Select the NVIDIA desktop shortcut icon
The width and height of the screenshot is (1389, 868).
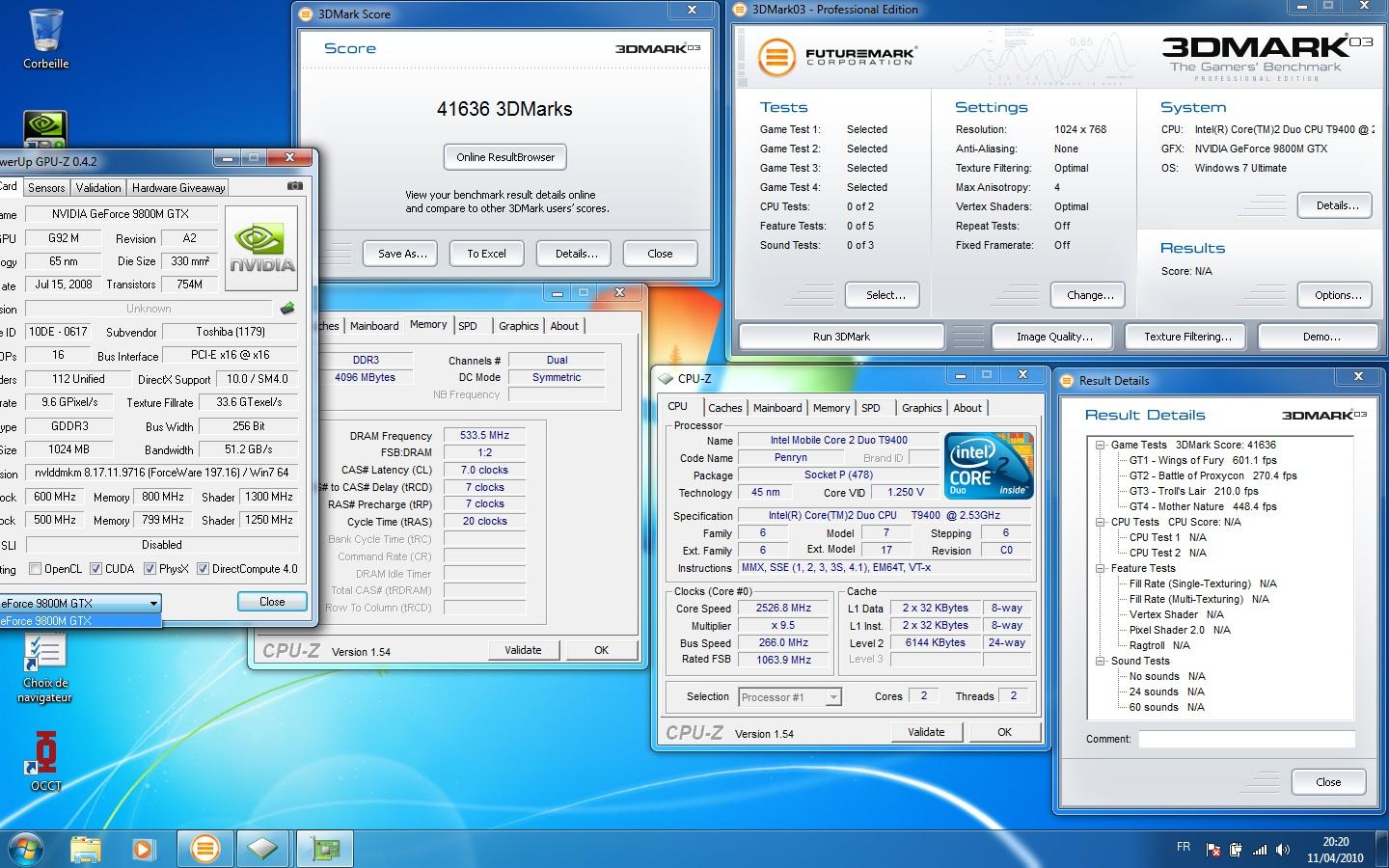44,131
